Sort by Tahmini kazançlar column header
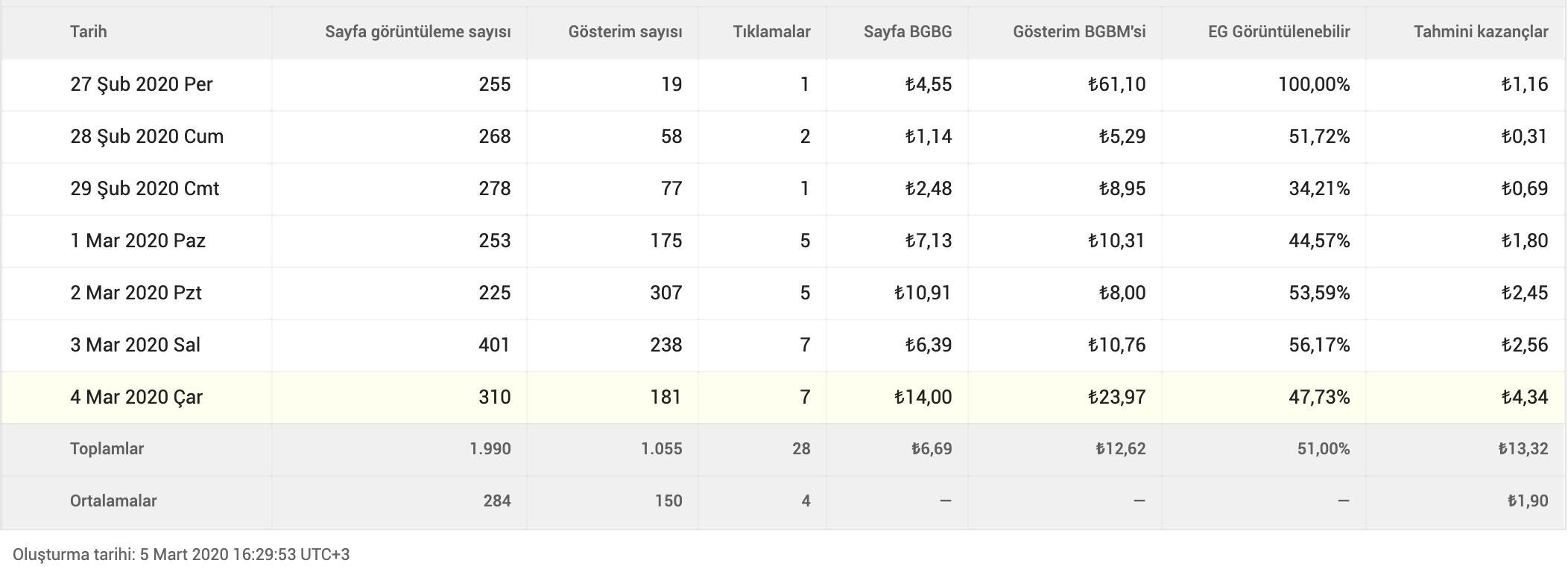 tap(1481, 31)
